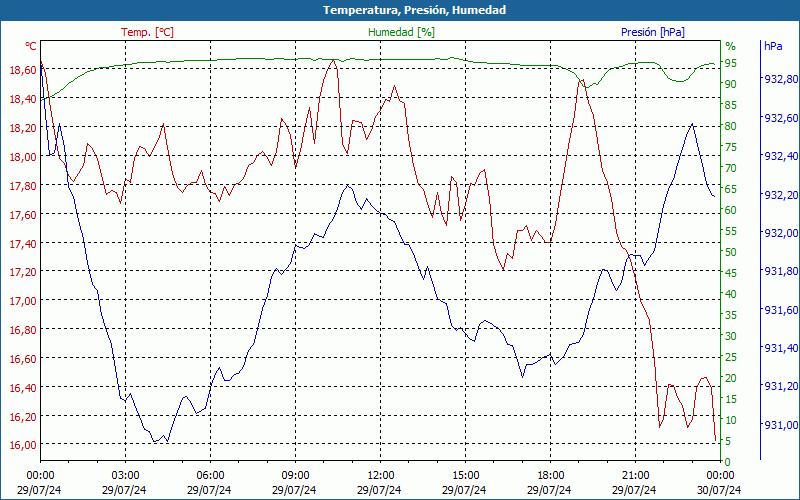Click humidity axis value 55
Viewport: 800px width, 500px height.
[731, 231]
